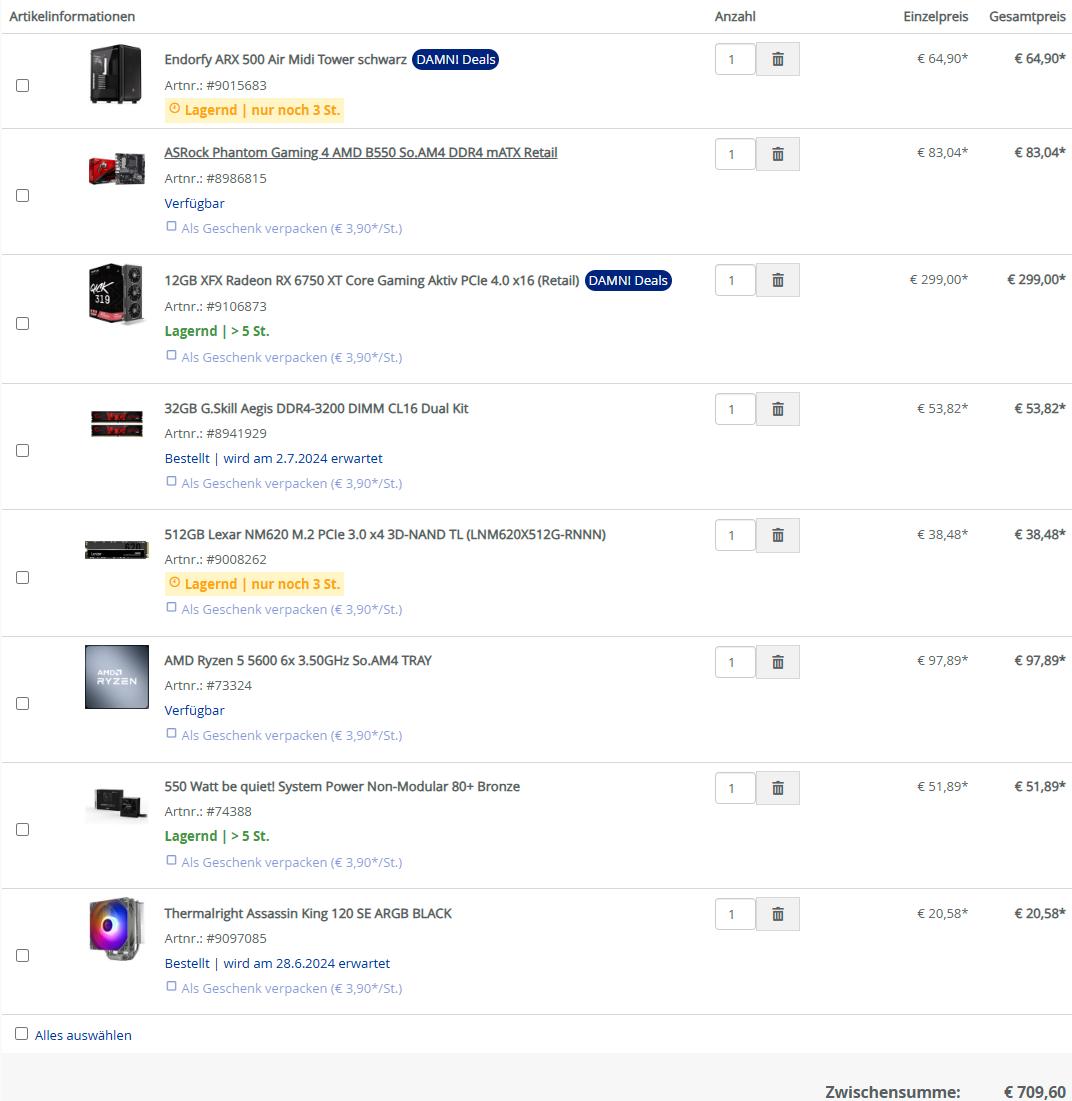Click quantity field for XFX Radeon RX 6750 XT

tap(735, 280)
